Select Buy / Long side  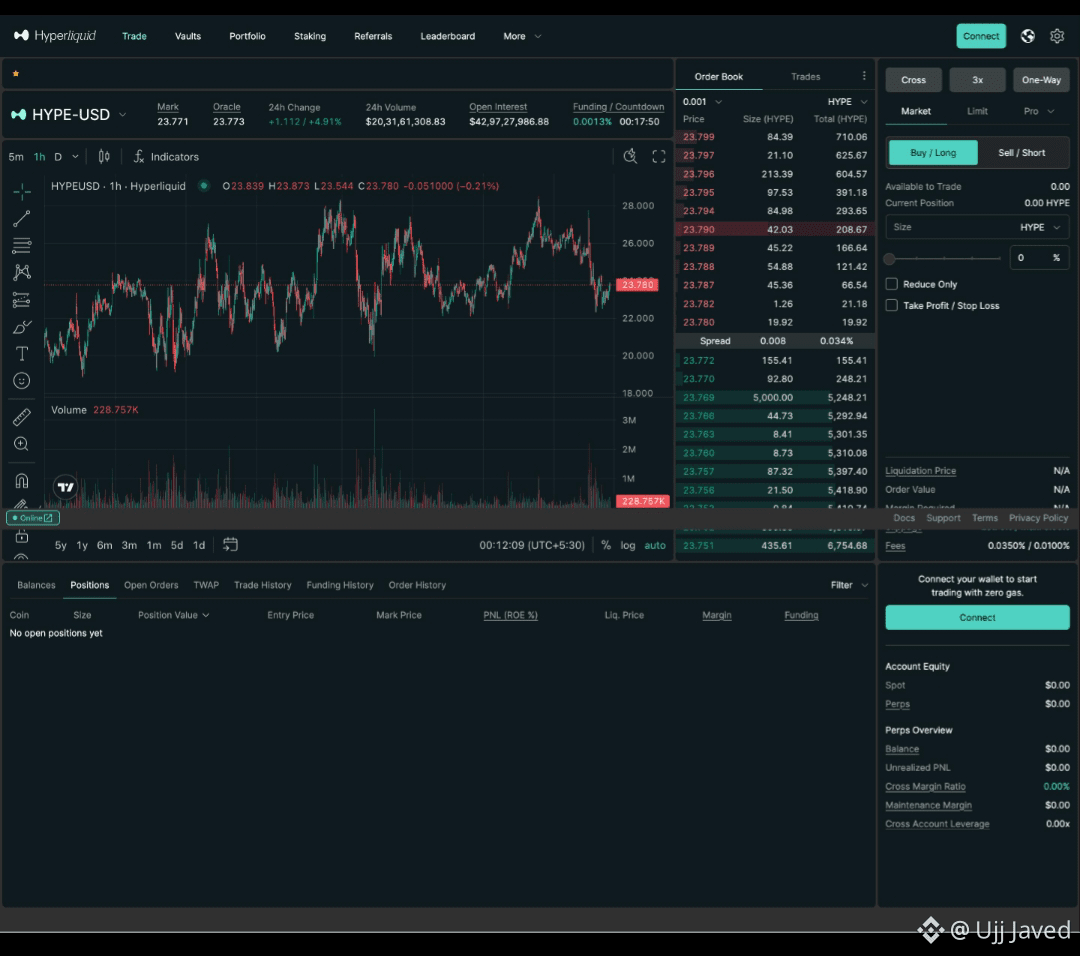pyautogui.click(x=933, y=152)
